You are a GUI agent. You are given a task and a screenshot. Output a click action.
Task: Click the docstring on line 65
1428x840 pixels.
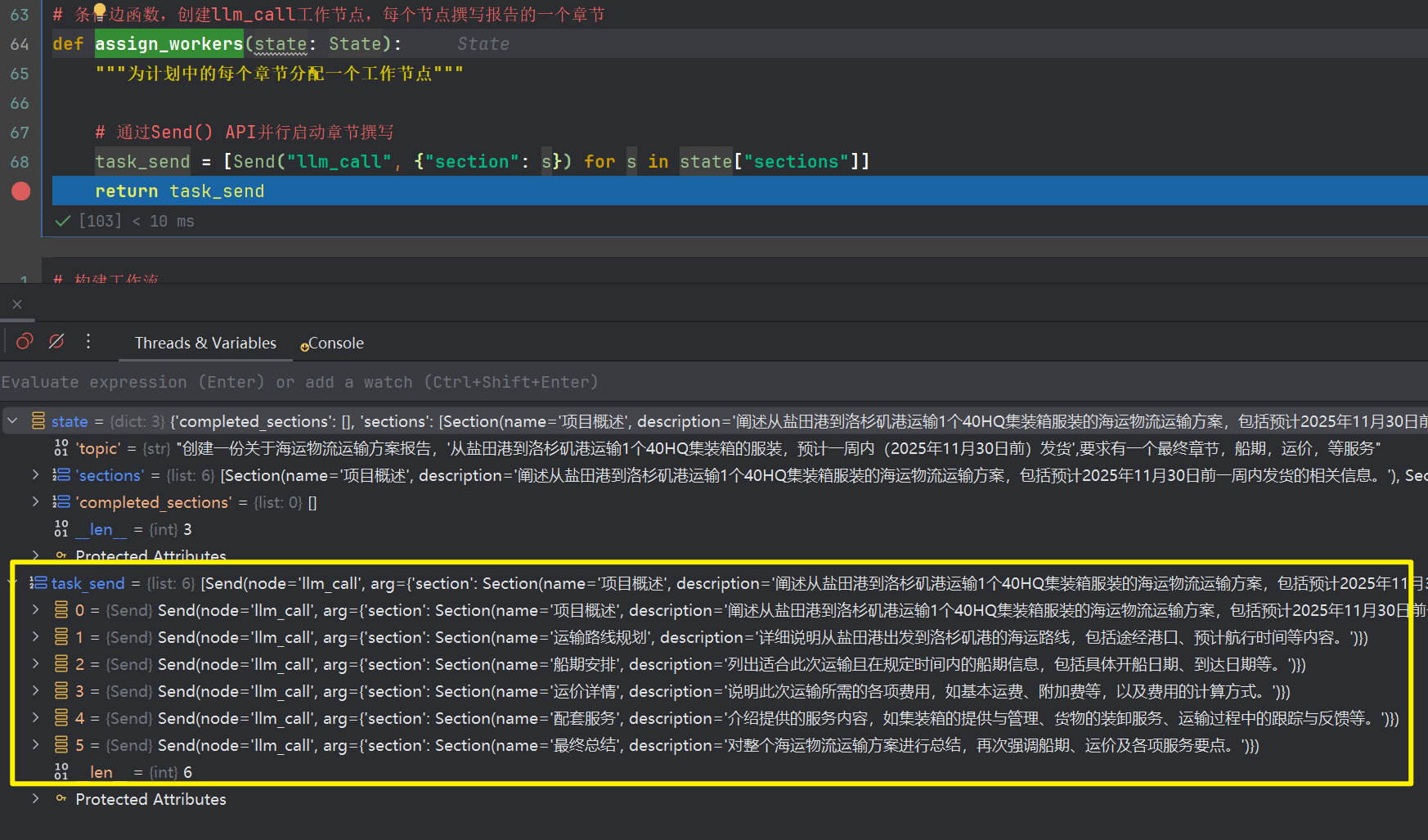[x=280, y=74]
